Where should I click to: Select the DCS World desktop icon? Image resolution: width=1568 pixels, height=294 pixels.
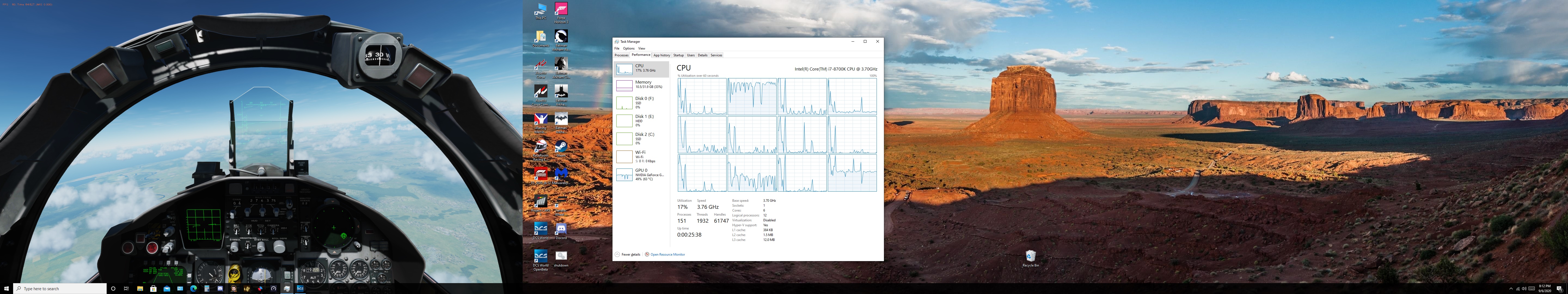click(541, 231)
